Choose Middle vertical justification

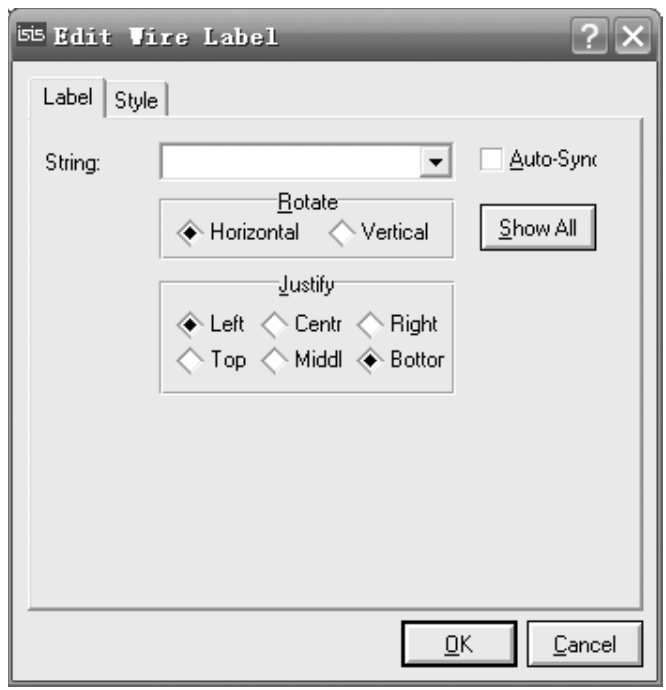(x=274, y=360)
